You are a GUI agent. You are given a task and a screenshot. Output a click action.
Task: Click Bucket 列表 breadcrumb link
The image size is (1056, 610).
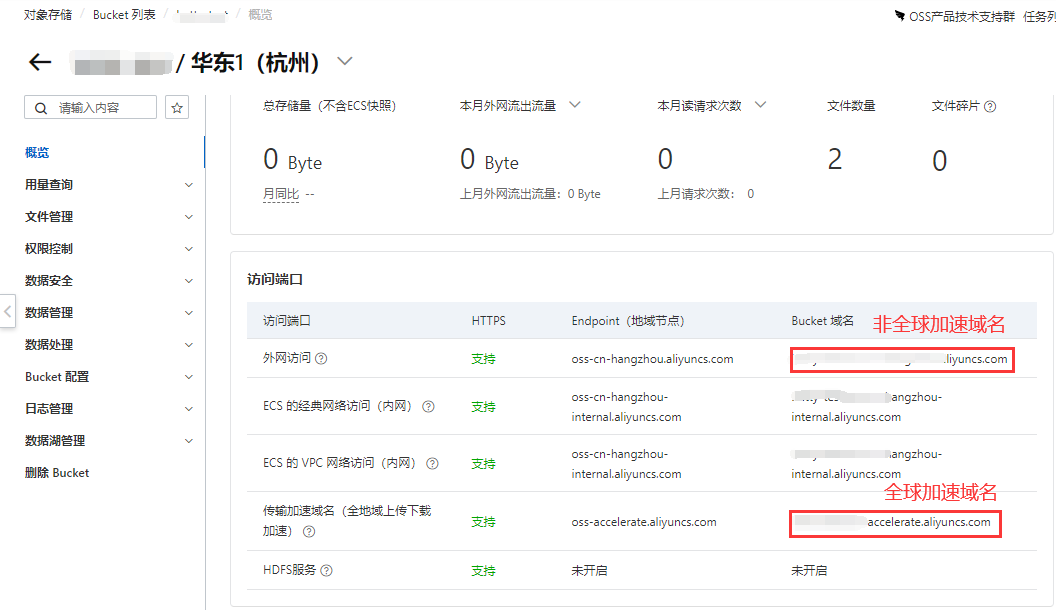coord(124,15)
